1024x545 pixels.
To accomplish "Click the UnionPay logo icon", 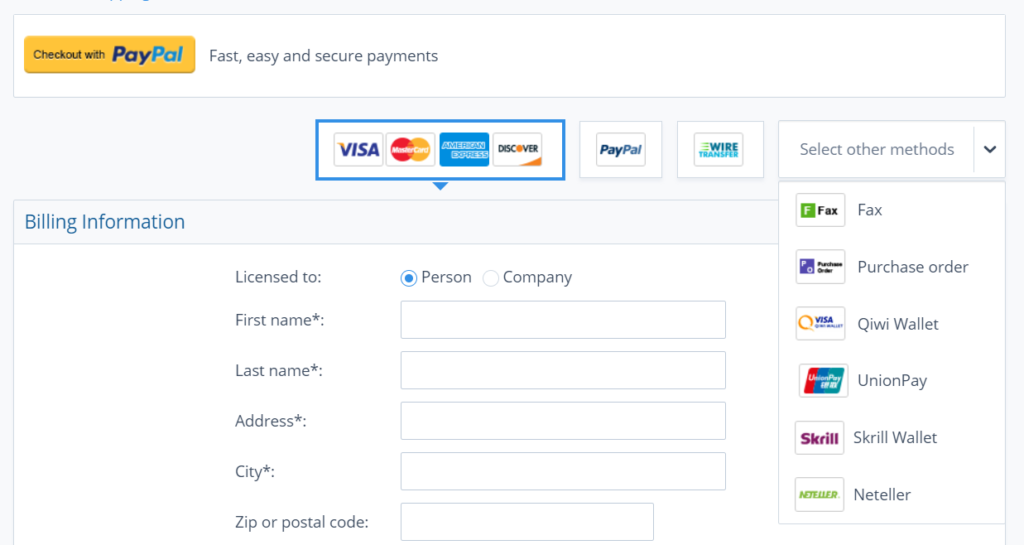I will pos(824,381).
